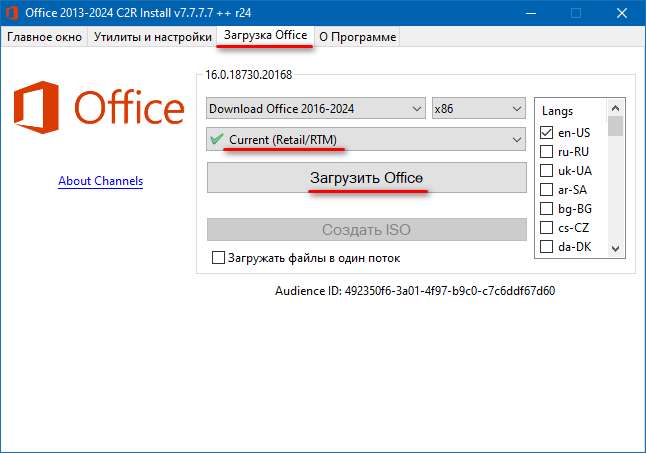Check bg-BG language checkbox
The height and width of the screenshot is (453, 646).
[546, 208]
